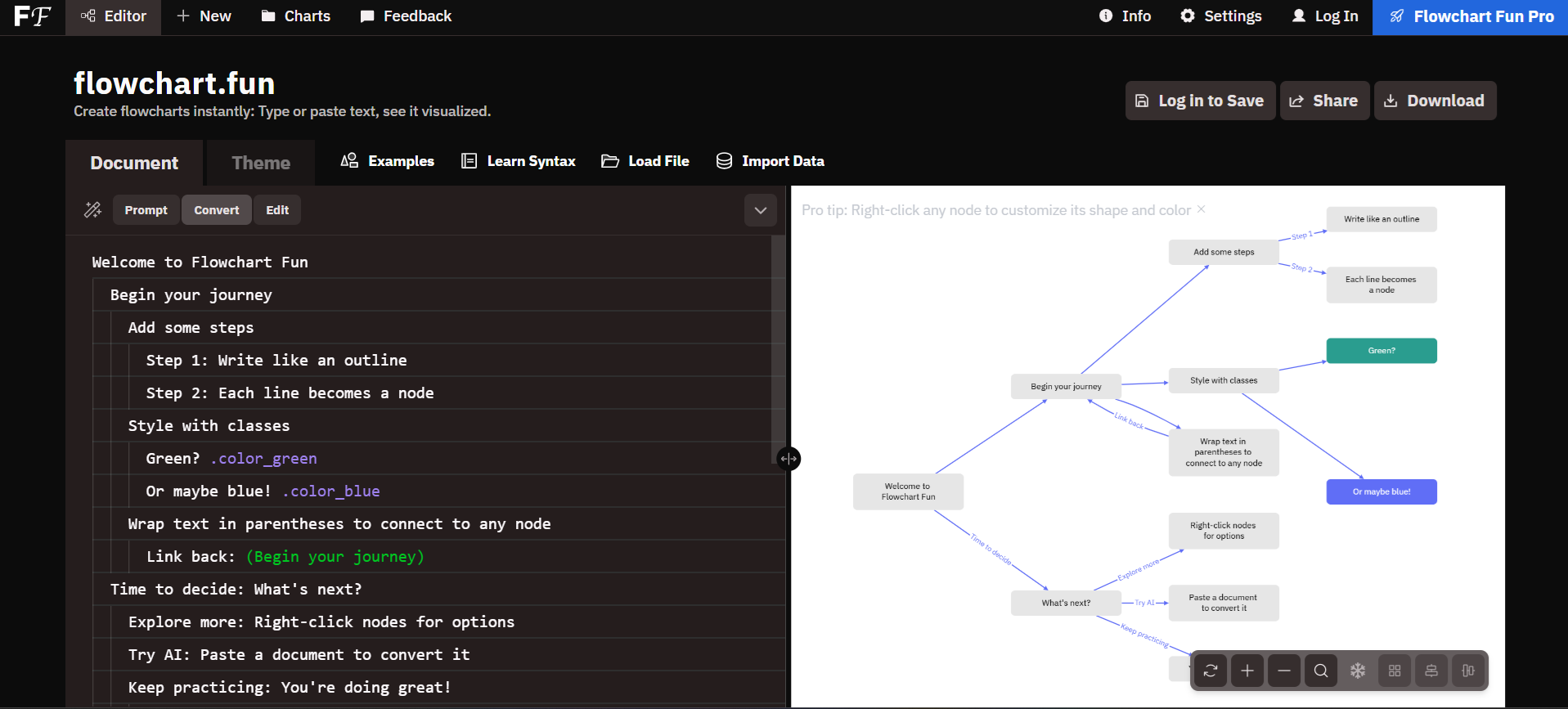Screen dimensions: 1568x709
Task: Select the 'What's next?' graph node
Action: point(1066,603)
